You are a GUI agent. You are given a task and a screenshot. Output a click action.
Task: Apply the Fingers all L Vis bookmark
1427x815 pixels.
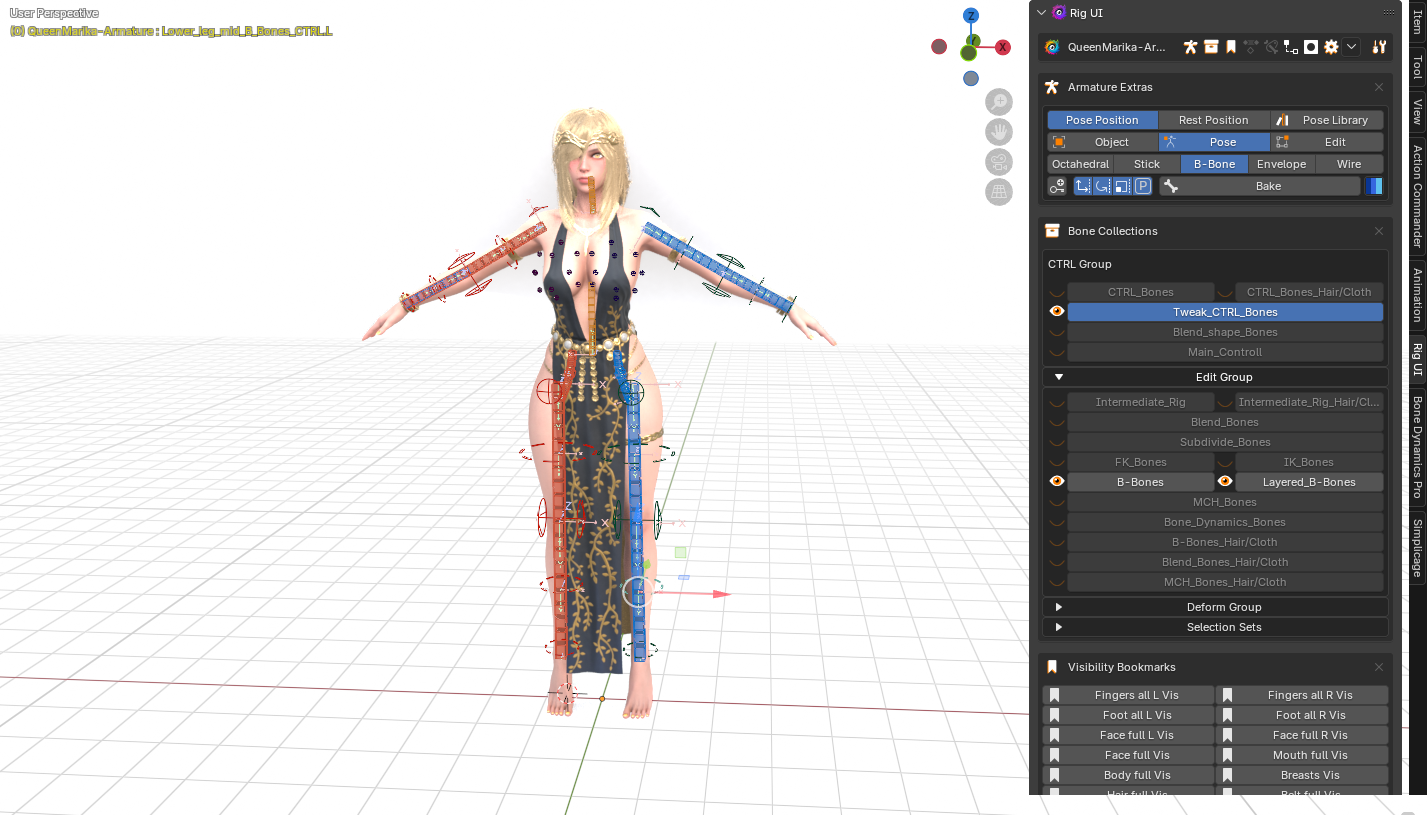[1129, 695]
